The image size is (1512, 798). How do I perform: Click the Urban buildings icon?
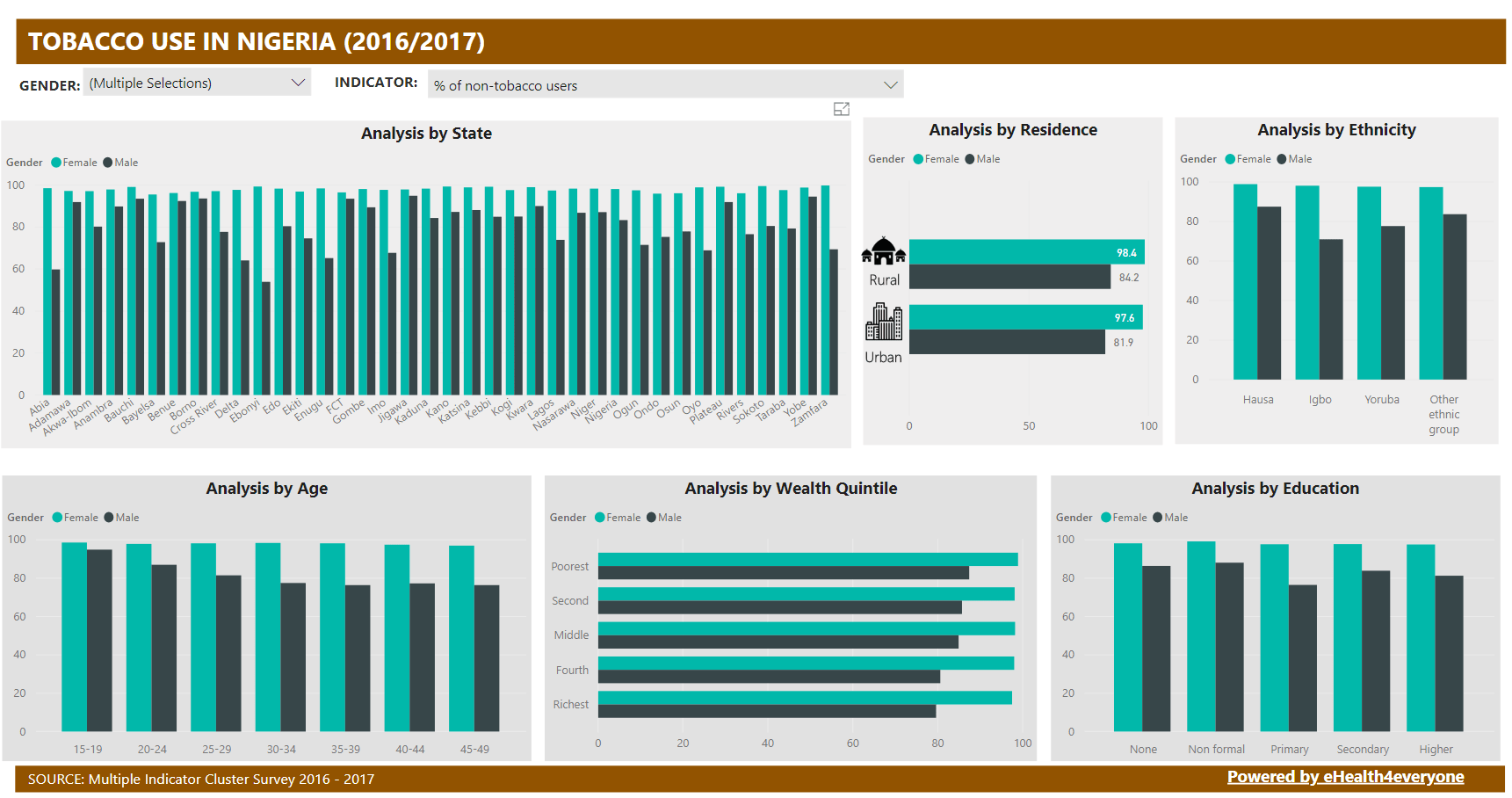click(x=883, y=322)
